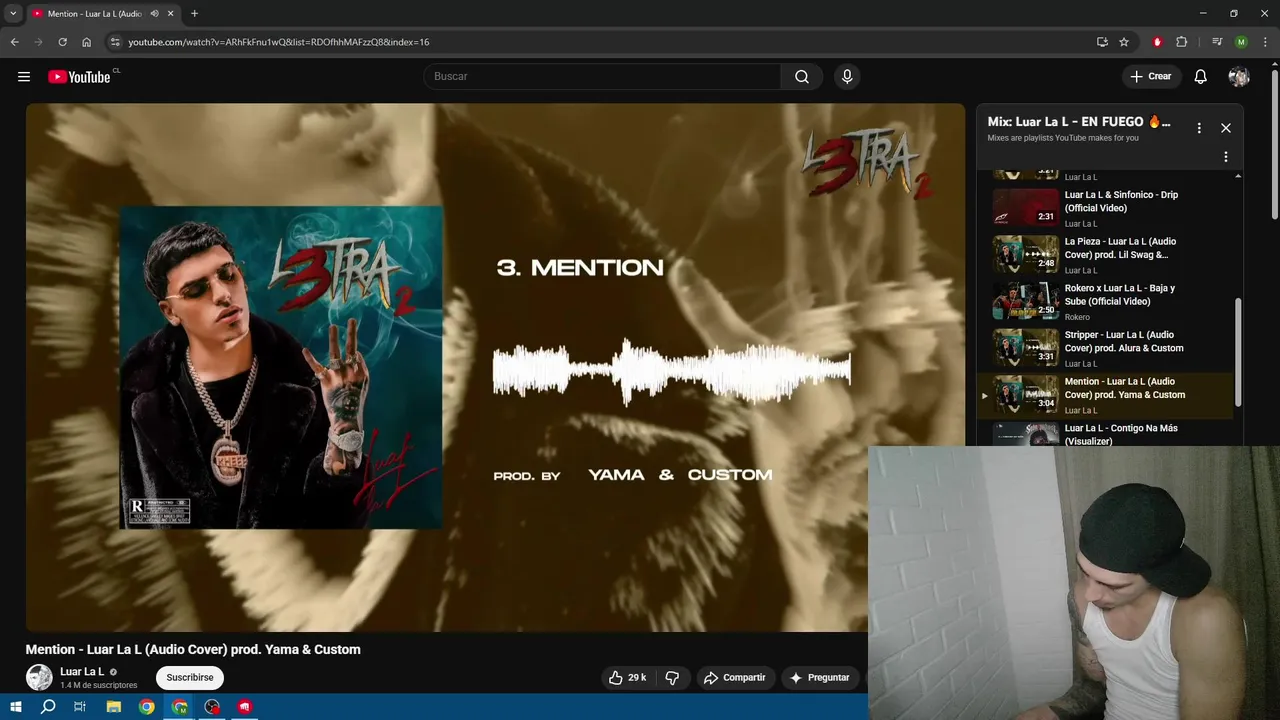Click the search magnifier button
Viewport: 1280px width, 720px height.
(802, 77)
